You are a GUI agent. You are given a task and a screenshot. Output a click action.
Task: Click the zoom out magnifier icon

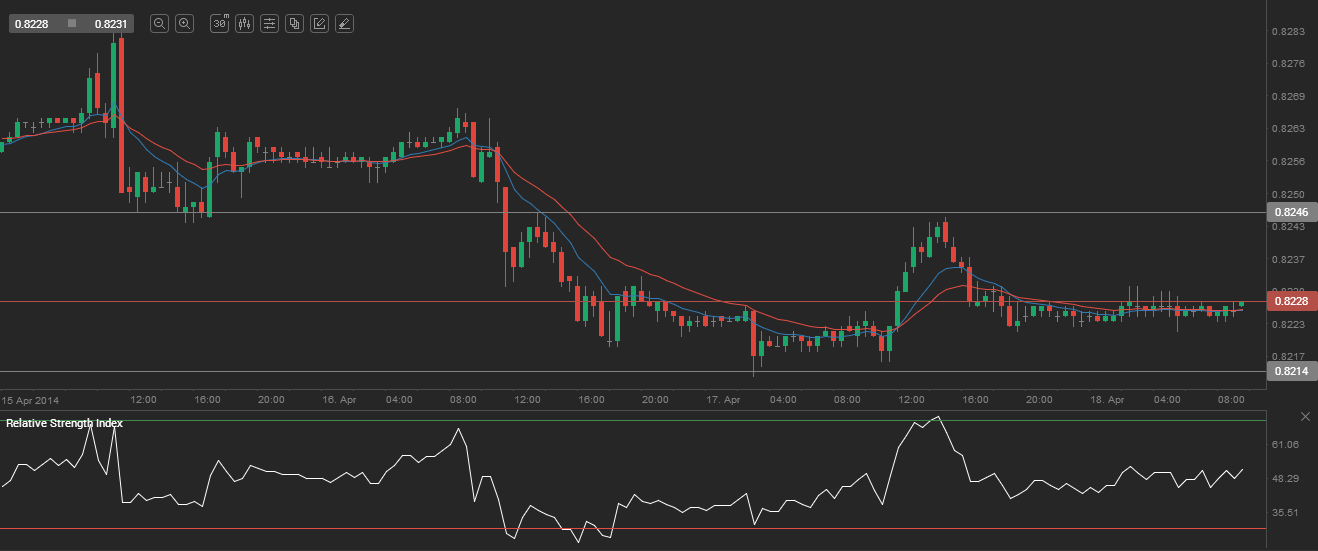click(x=159, y=23)
